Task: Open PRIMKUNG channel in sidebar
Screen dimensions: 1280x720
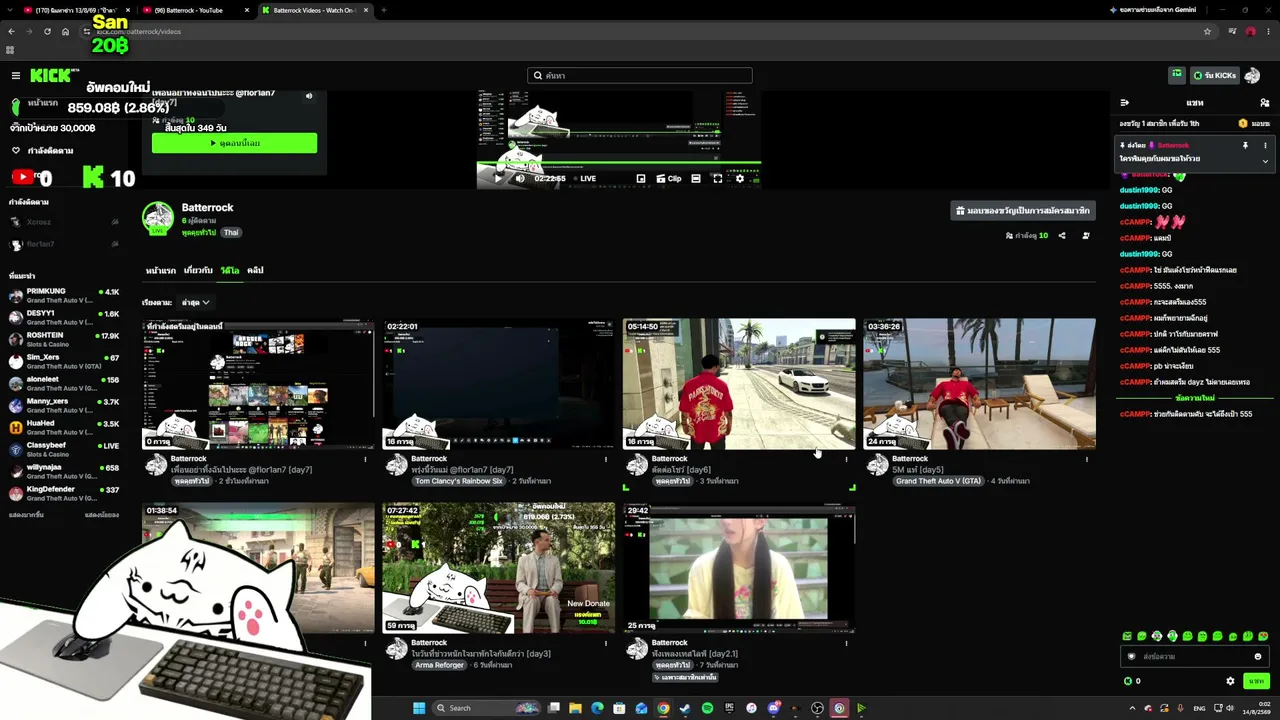Action: coord(64,295)
